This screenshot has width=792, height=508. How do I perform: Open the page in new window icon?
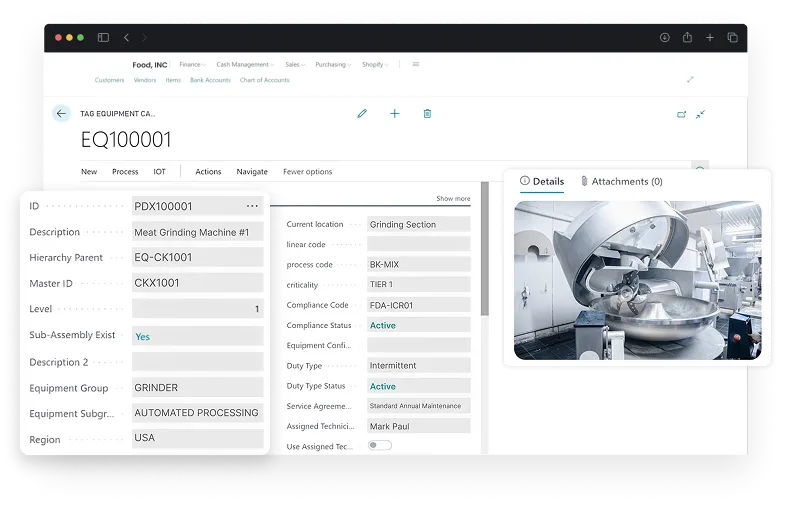(x=681, y=115)
